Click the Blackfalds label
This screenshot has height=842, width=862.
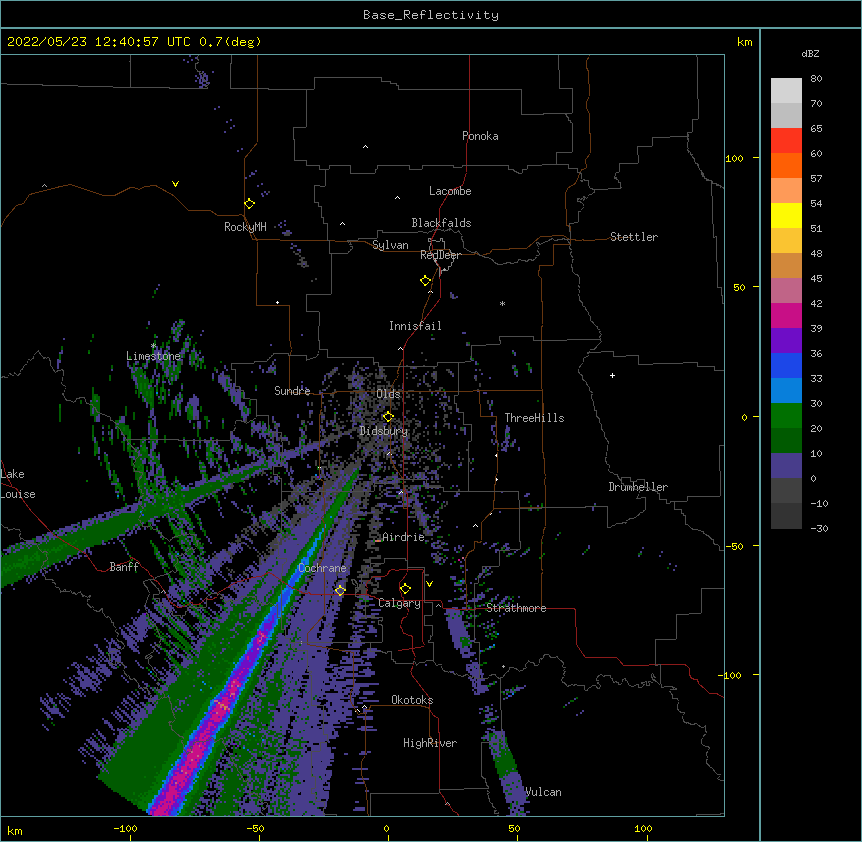pyautogui.click(x=441, y=223)
